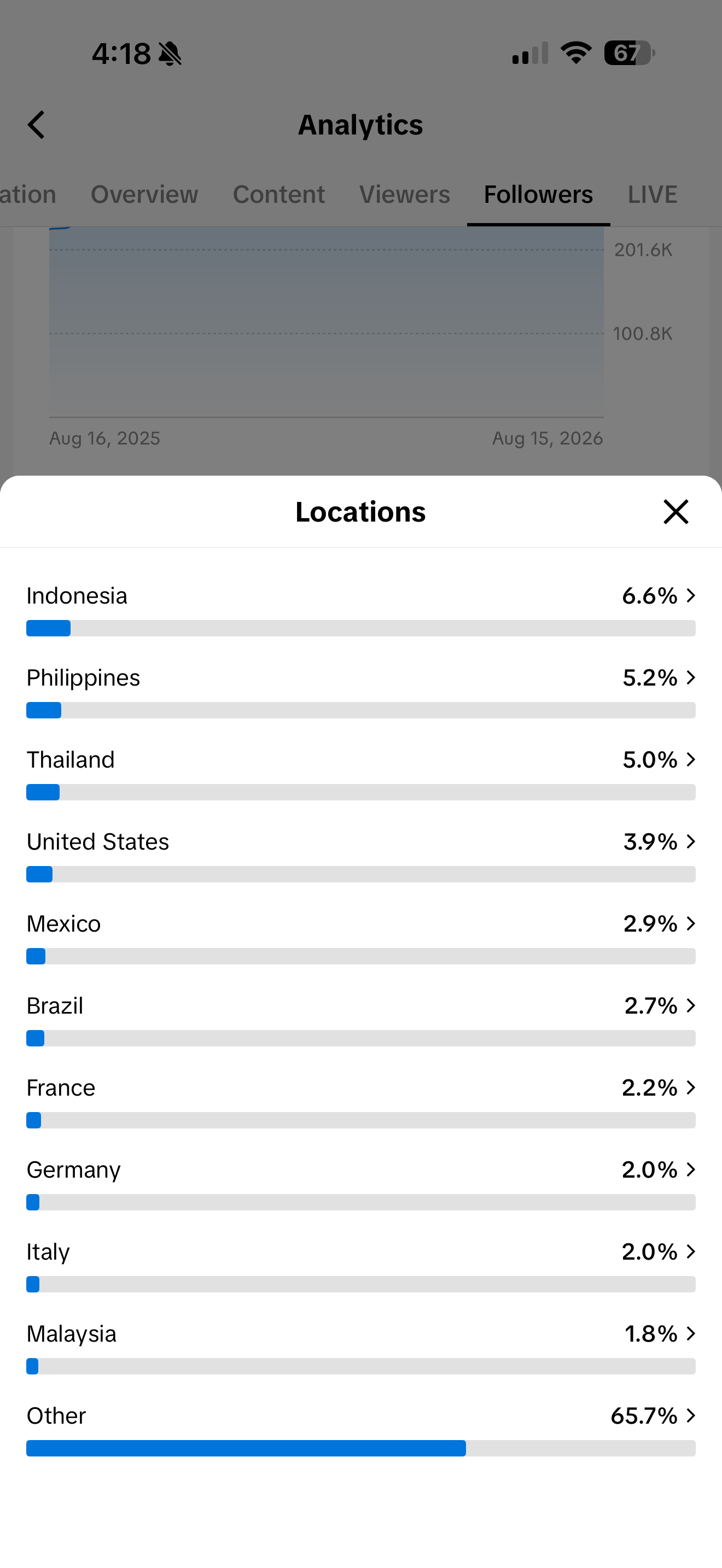Close the Locations sheet
Viewport: 722px width, 1568px height.
(676, 512)
